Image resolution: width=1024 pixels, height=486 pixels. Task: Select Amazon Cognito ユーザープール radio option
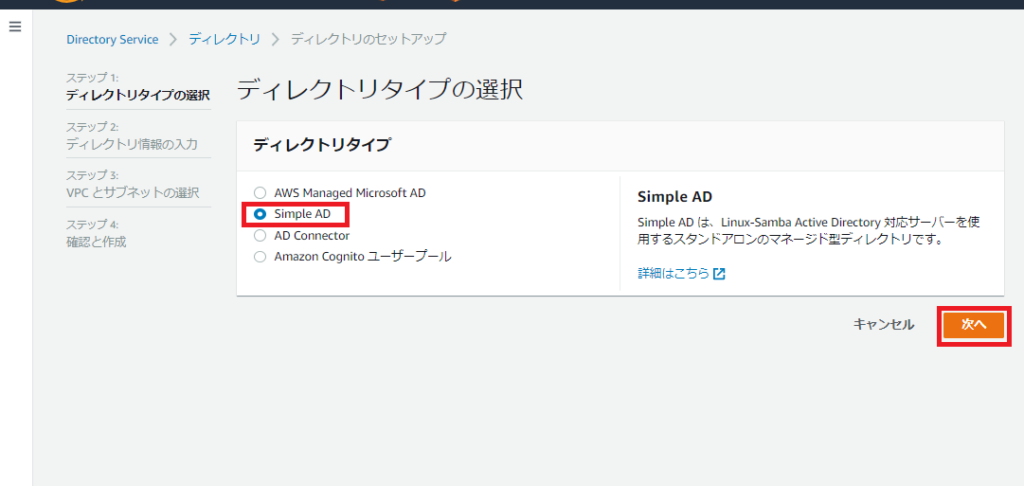point(261,257)
